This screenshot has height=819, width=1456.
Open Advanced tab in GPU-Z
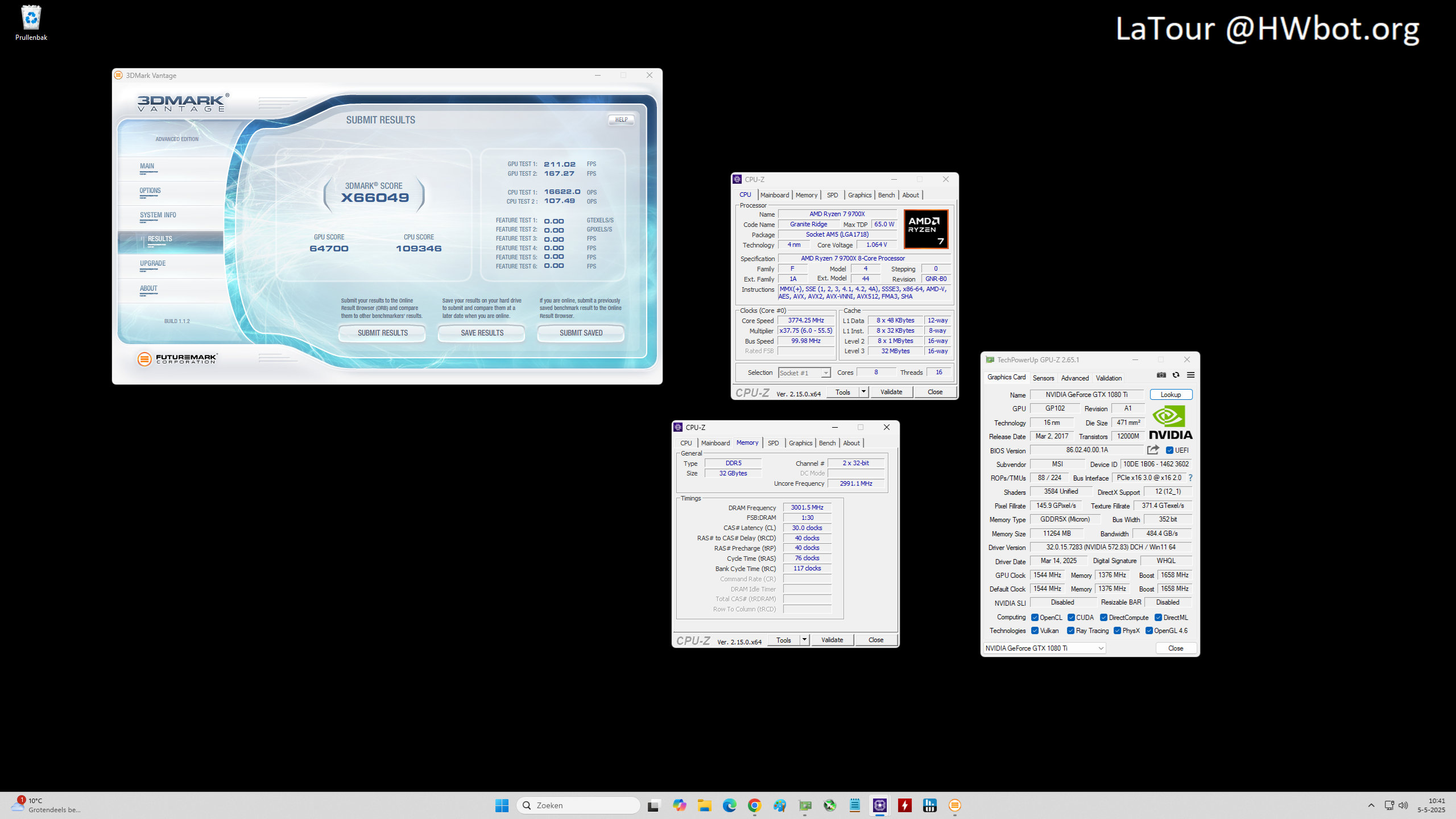[1075, 378]
